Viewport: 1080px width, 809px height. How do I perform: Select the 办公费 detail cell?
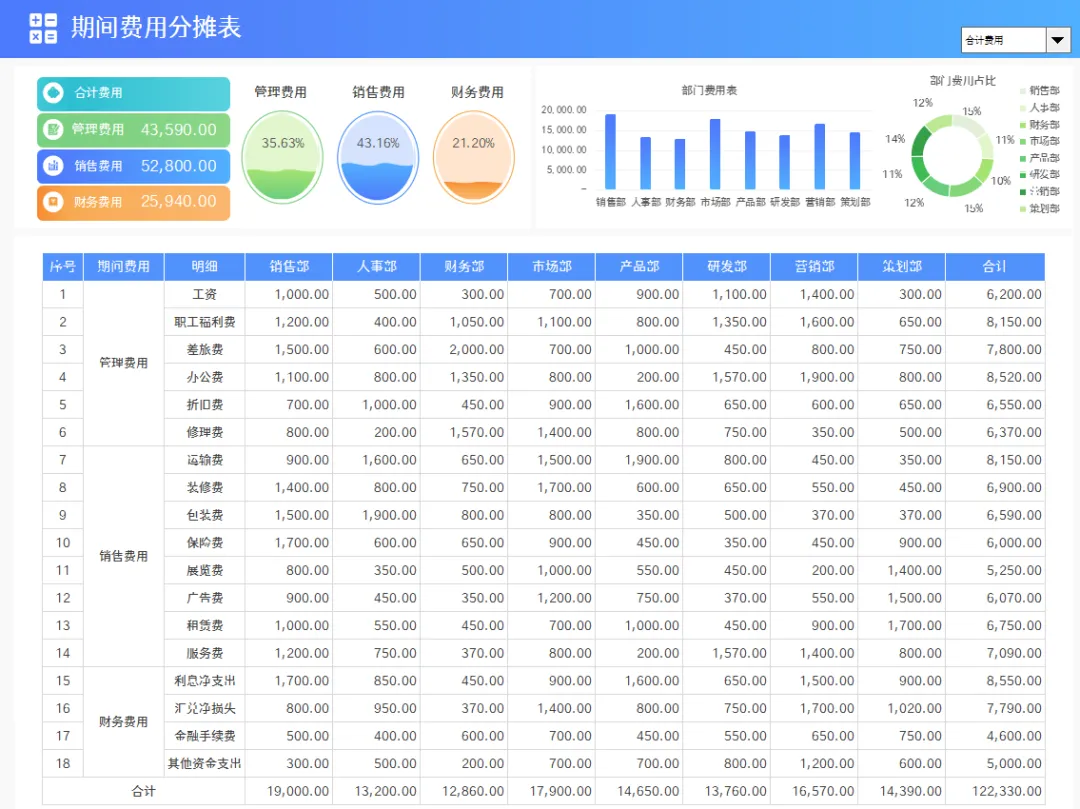[205, 377]
